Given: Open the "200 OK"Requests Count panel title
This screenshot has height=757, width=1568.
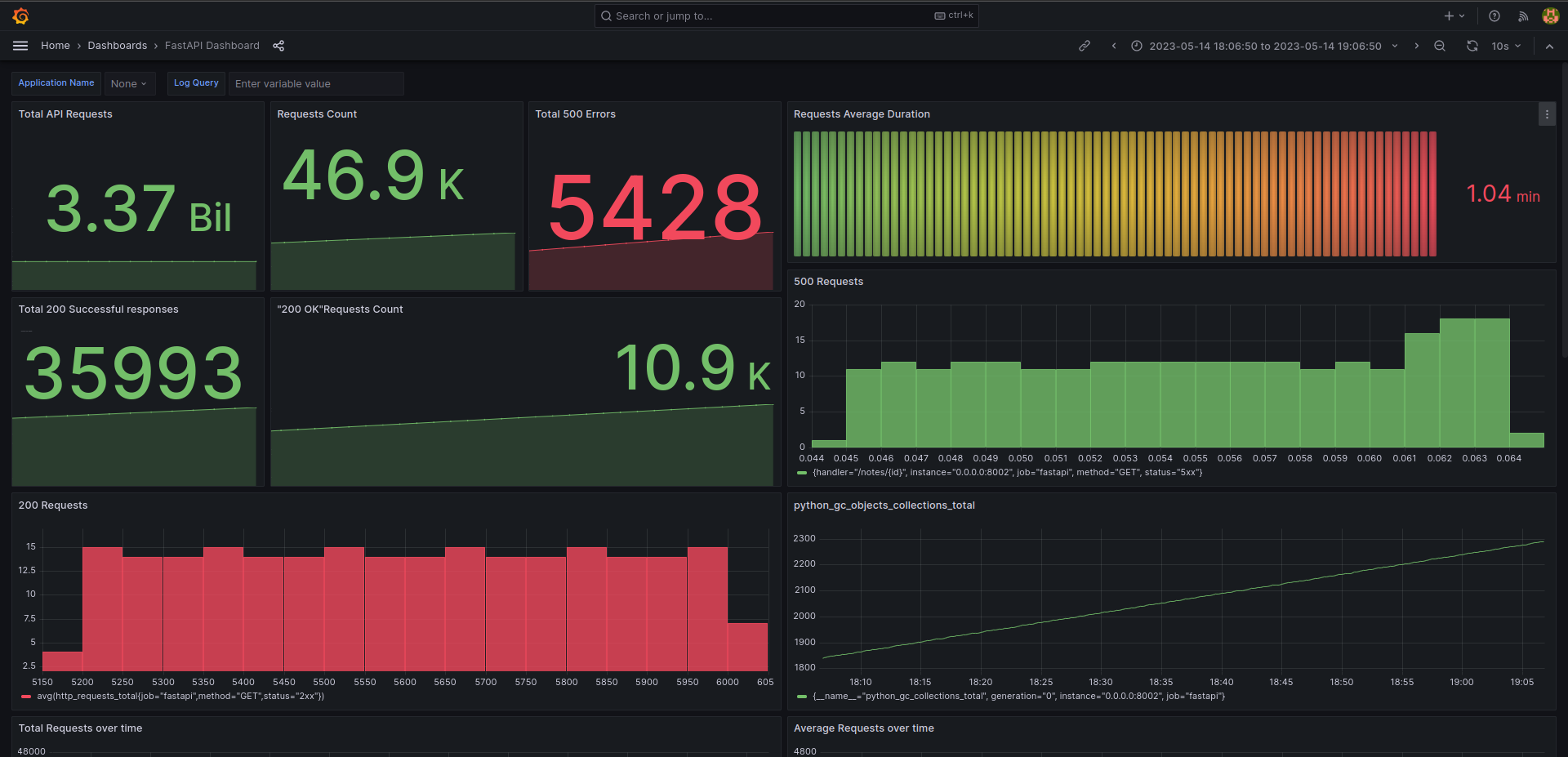Looking at the screenshot, I should (x=340, y=309).
